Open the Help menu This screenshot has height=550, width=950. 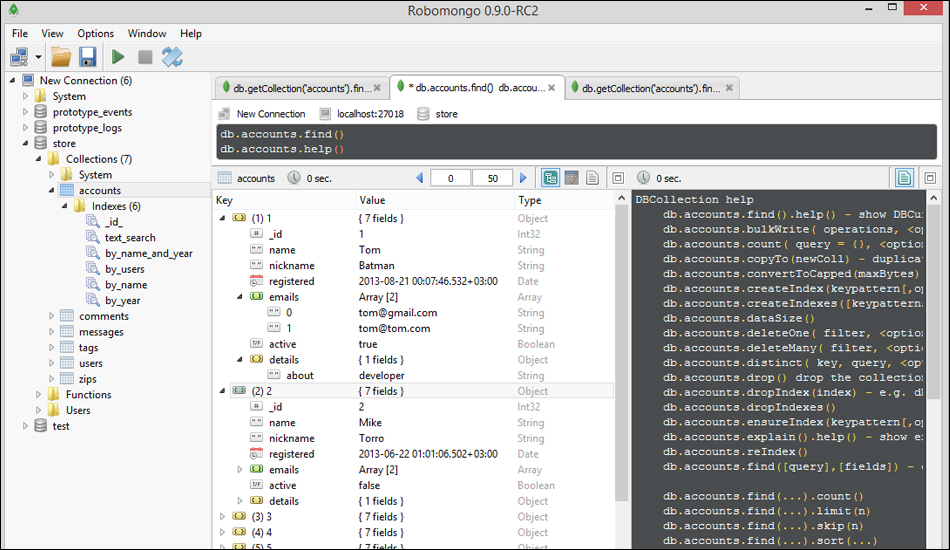coord(191,33)
